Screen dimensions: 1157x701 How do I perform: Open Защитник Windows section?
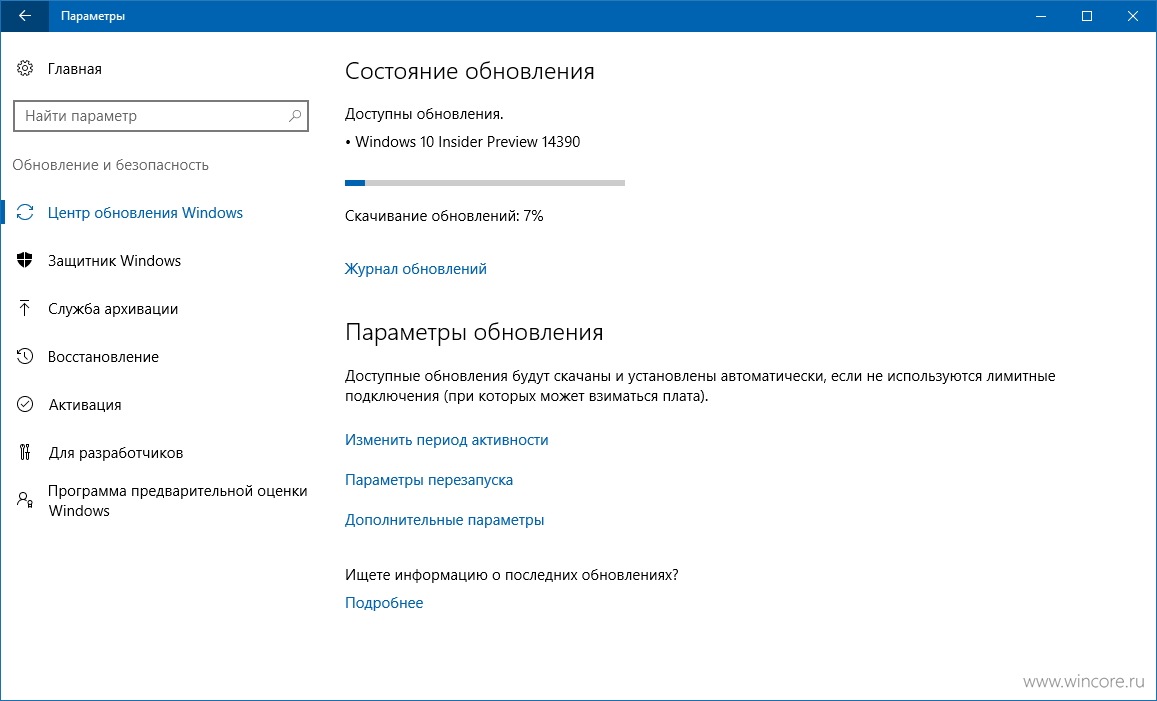[114, 260]
